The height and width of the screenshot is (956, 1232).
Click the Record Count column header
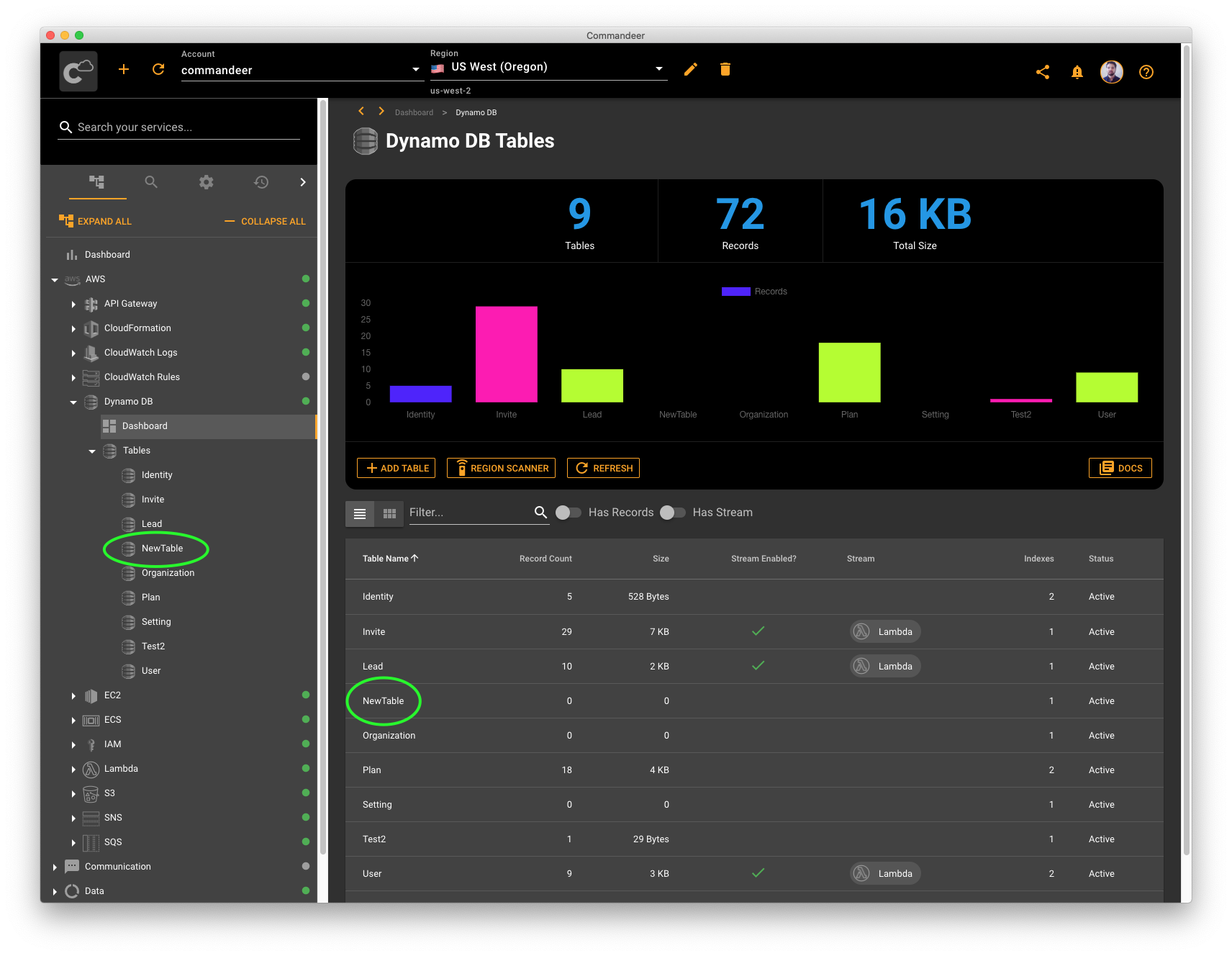click(545, 559)
